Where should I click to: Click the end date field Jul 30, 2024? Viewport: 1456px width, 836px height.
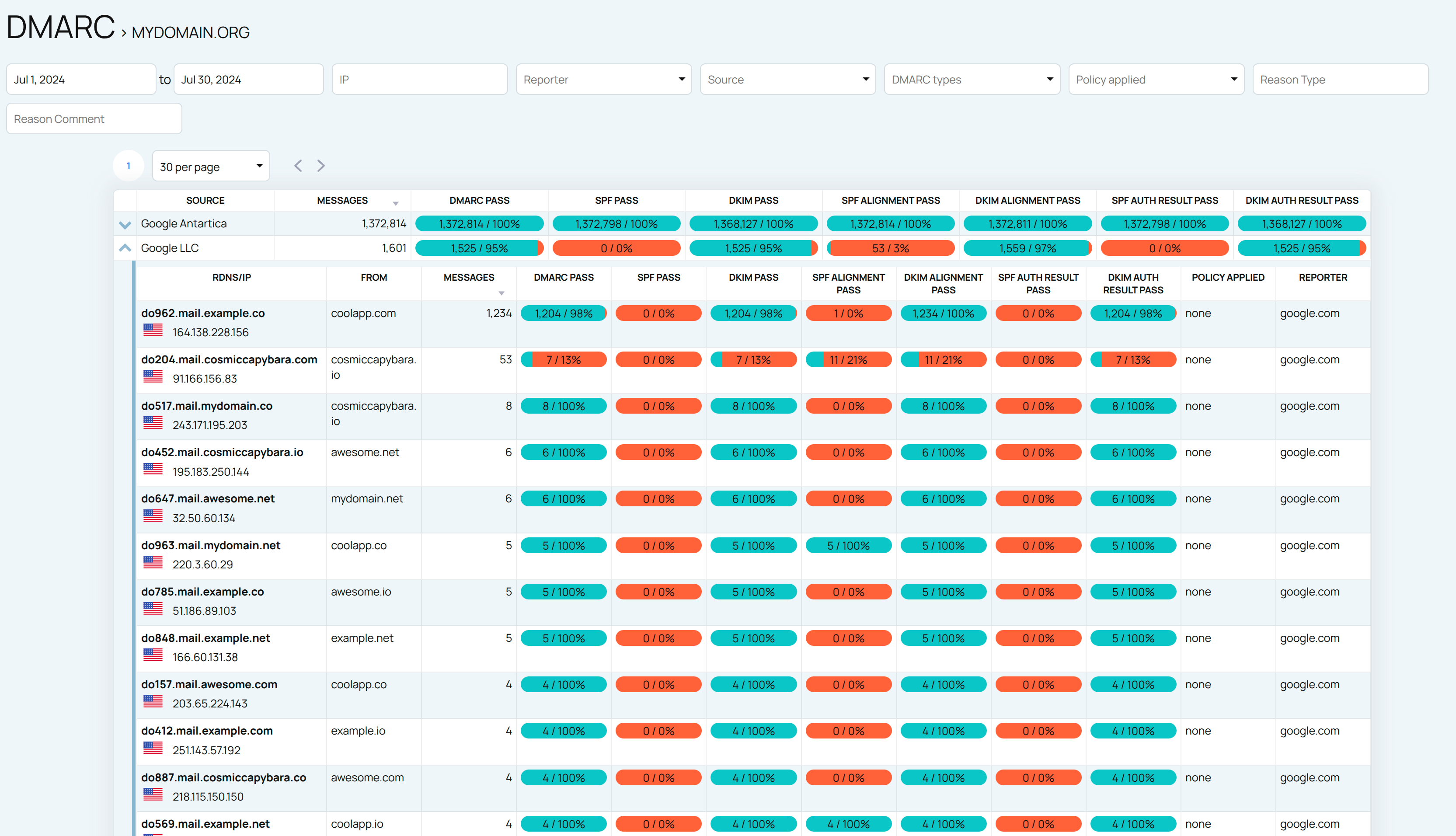coord(249,79)
